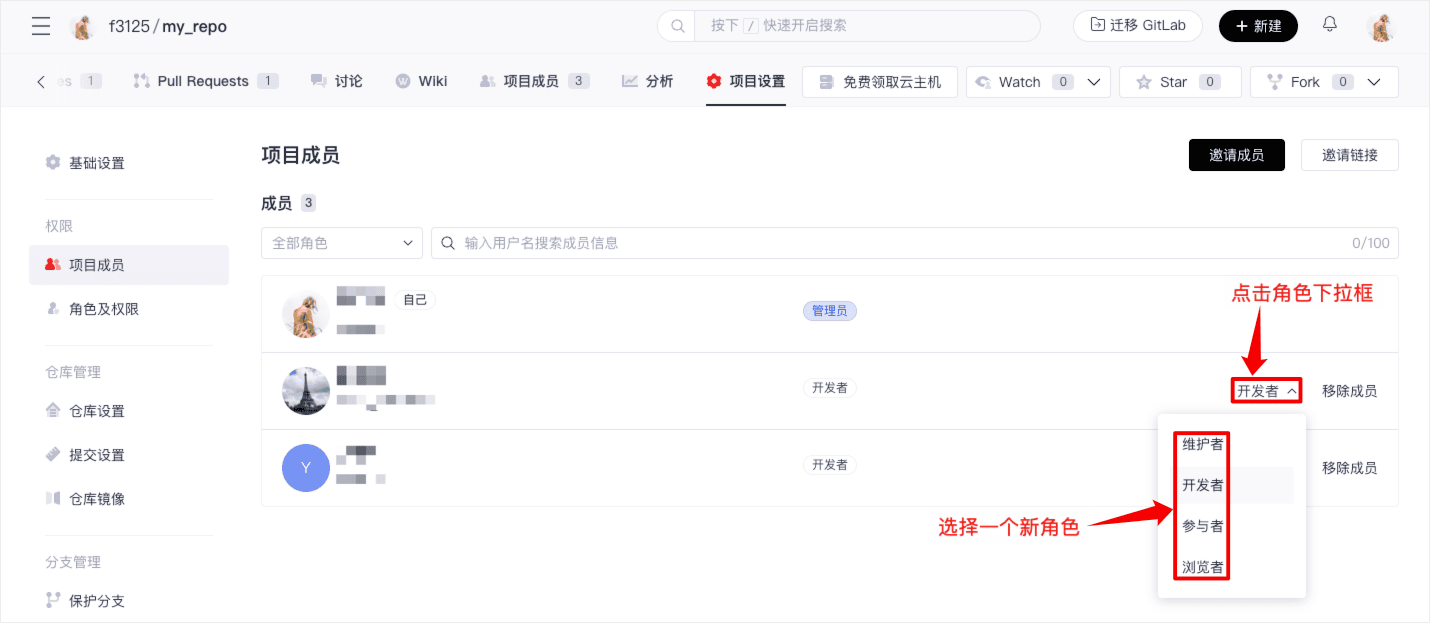Click the notification bell icon

(1329, 25)
